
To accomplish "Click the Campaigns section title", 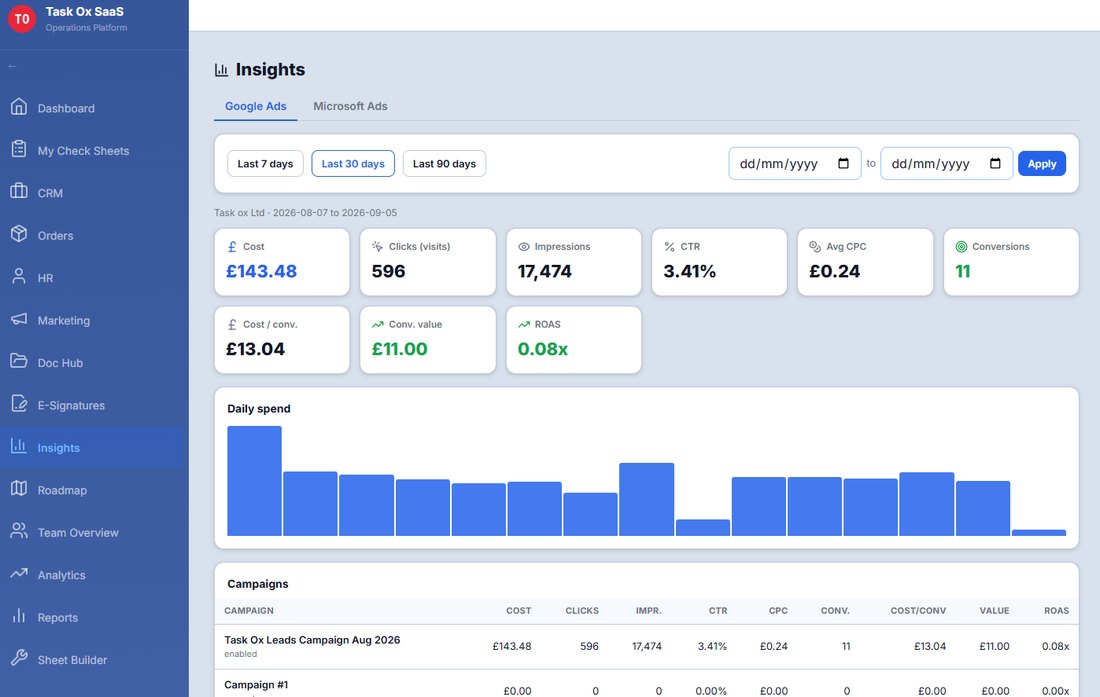I will [257, 584].
